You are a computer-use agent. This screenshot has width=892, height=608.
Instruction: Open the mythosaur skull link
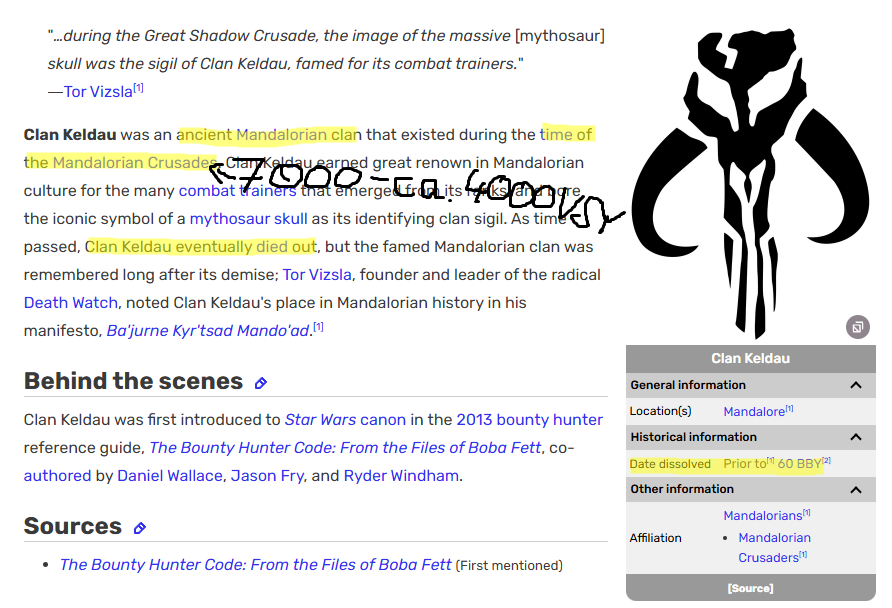coord(248,218)
